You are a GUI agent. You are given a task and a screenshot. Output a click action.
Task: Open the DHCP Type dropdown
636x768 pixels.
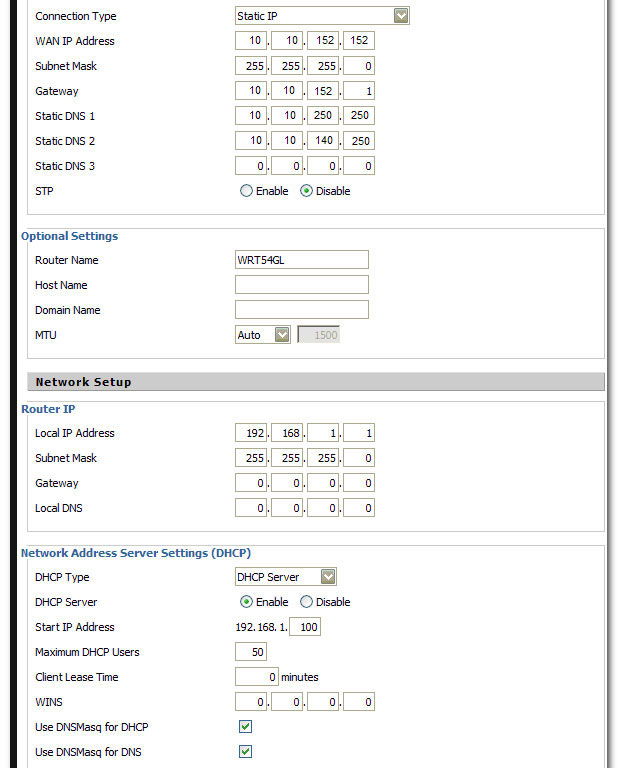[x=286, y=577]
